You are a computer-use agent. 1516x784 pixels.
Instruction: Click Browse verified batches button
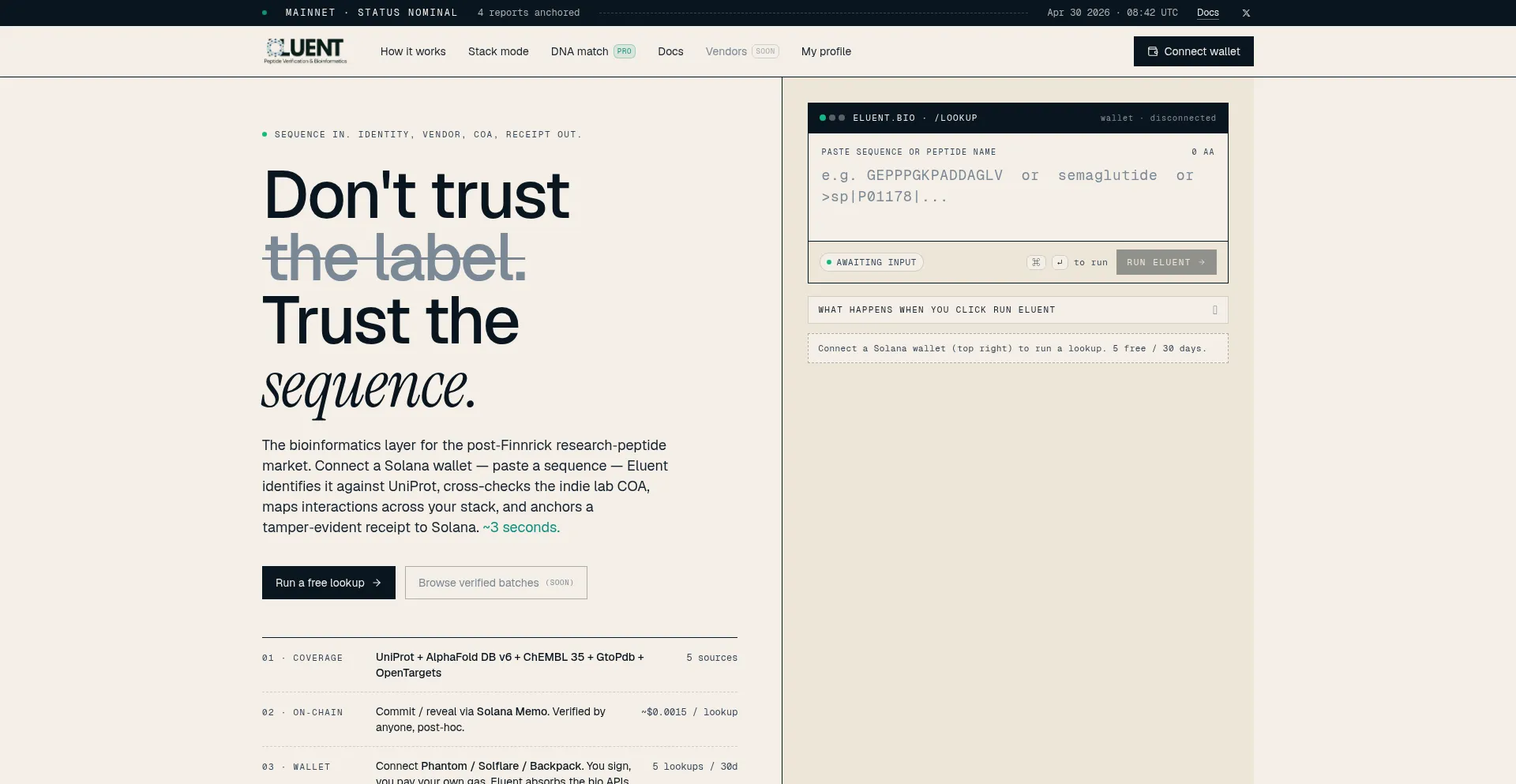[x=496, y=583]
